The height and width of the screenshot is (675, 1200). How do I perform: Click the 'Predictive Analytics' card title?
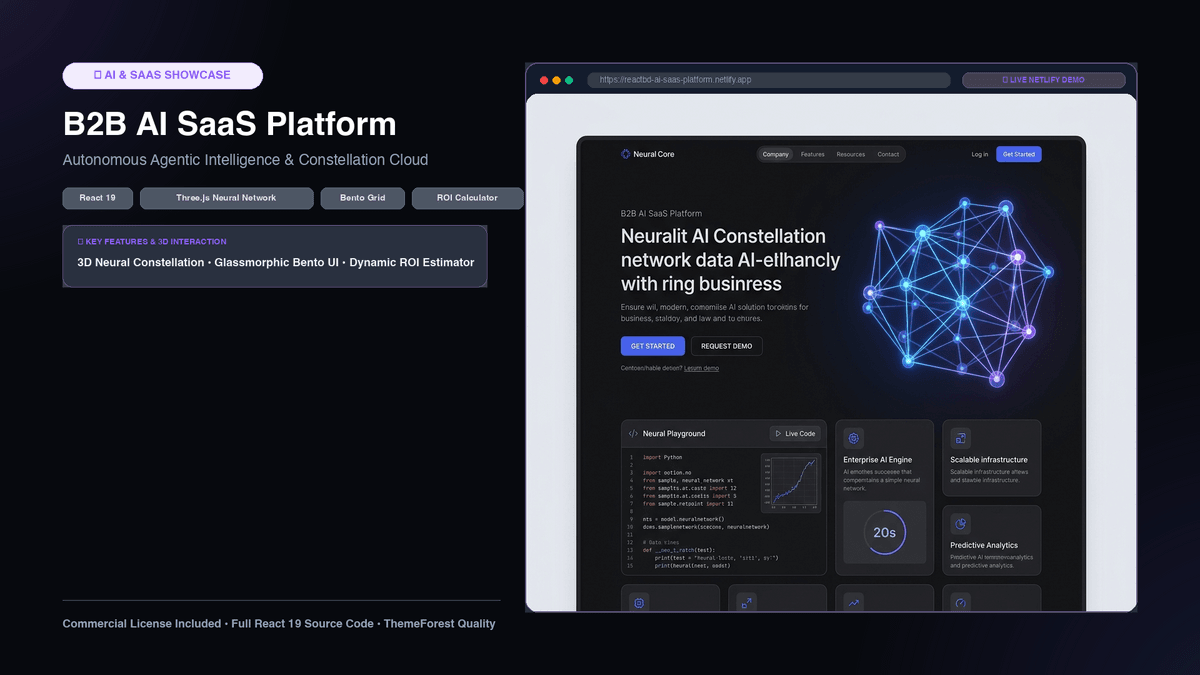(984, 545)
